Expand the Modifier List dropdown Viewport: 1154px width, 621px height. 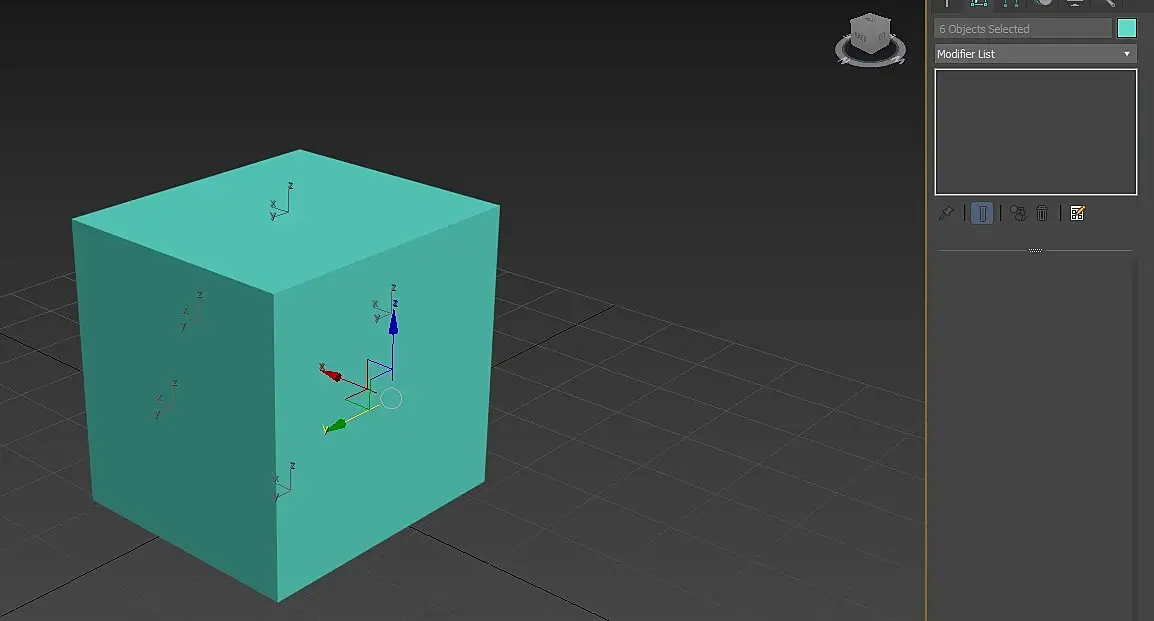click(1036, 54)
